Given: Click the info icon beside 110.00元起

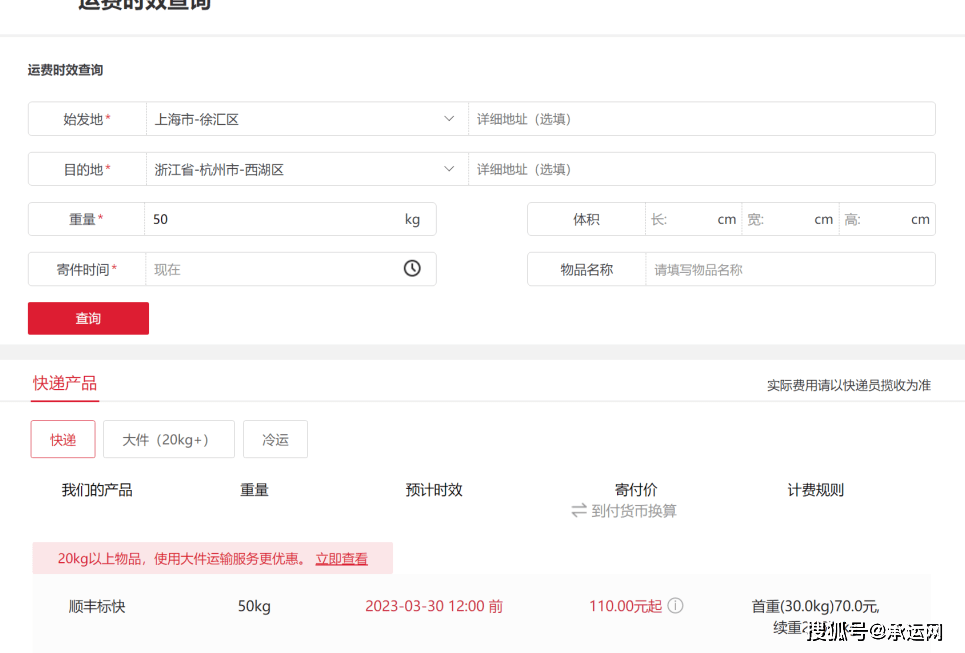Looking at the screenshot, I should pyautogui.click(x=676, y=606).
